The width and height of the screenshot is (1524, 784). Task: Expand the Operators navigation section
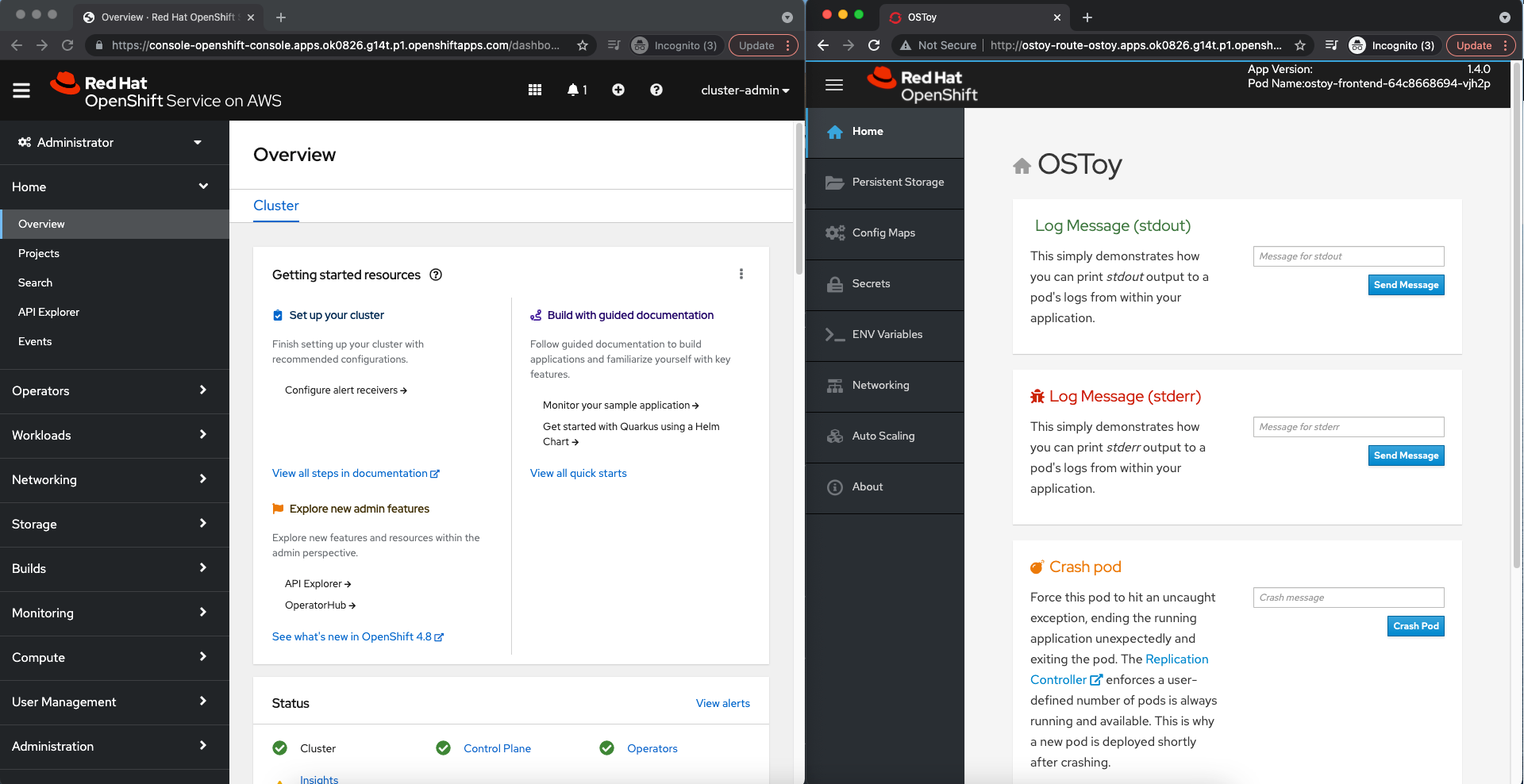click(110, 391)
